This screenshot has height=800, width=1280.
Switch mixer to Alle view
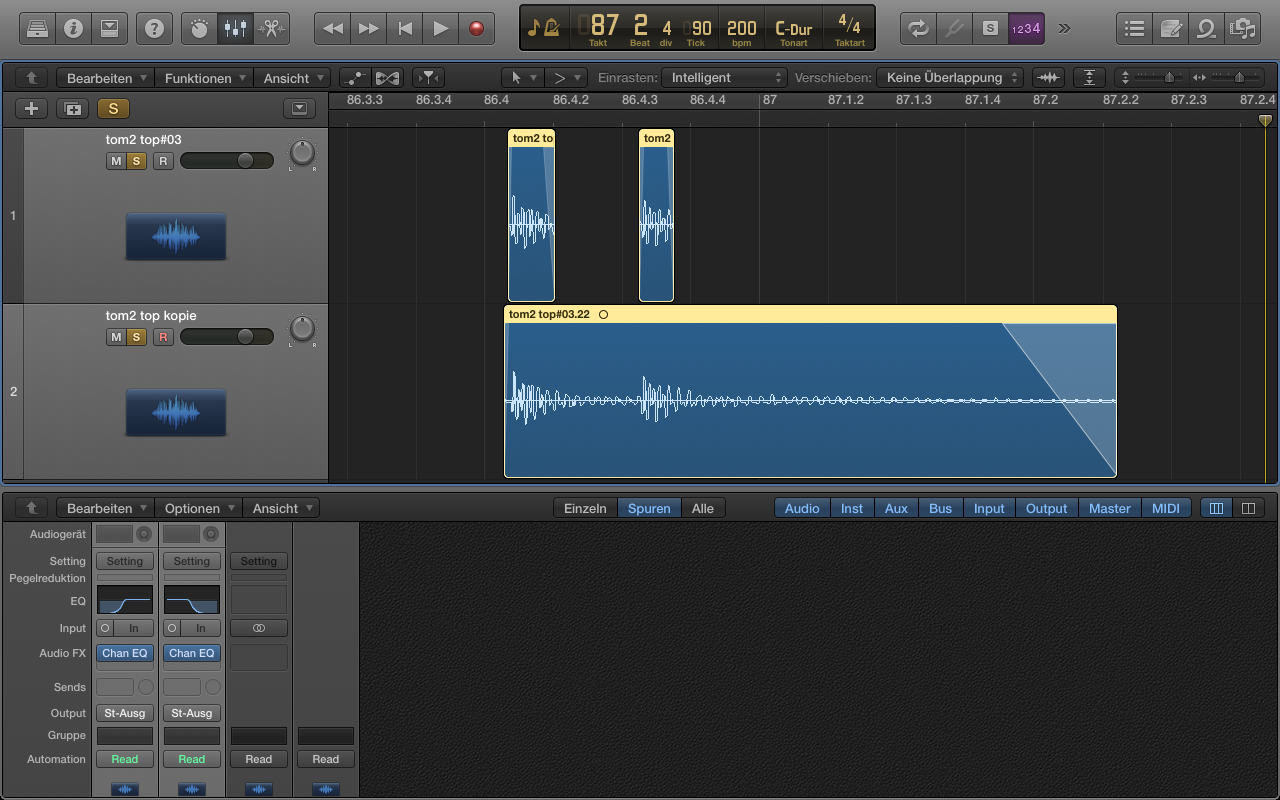click(x=703, y=508)
